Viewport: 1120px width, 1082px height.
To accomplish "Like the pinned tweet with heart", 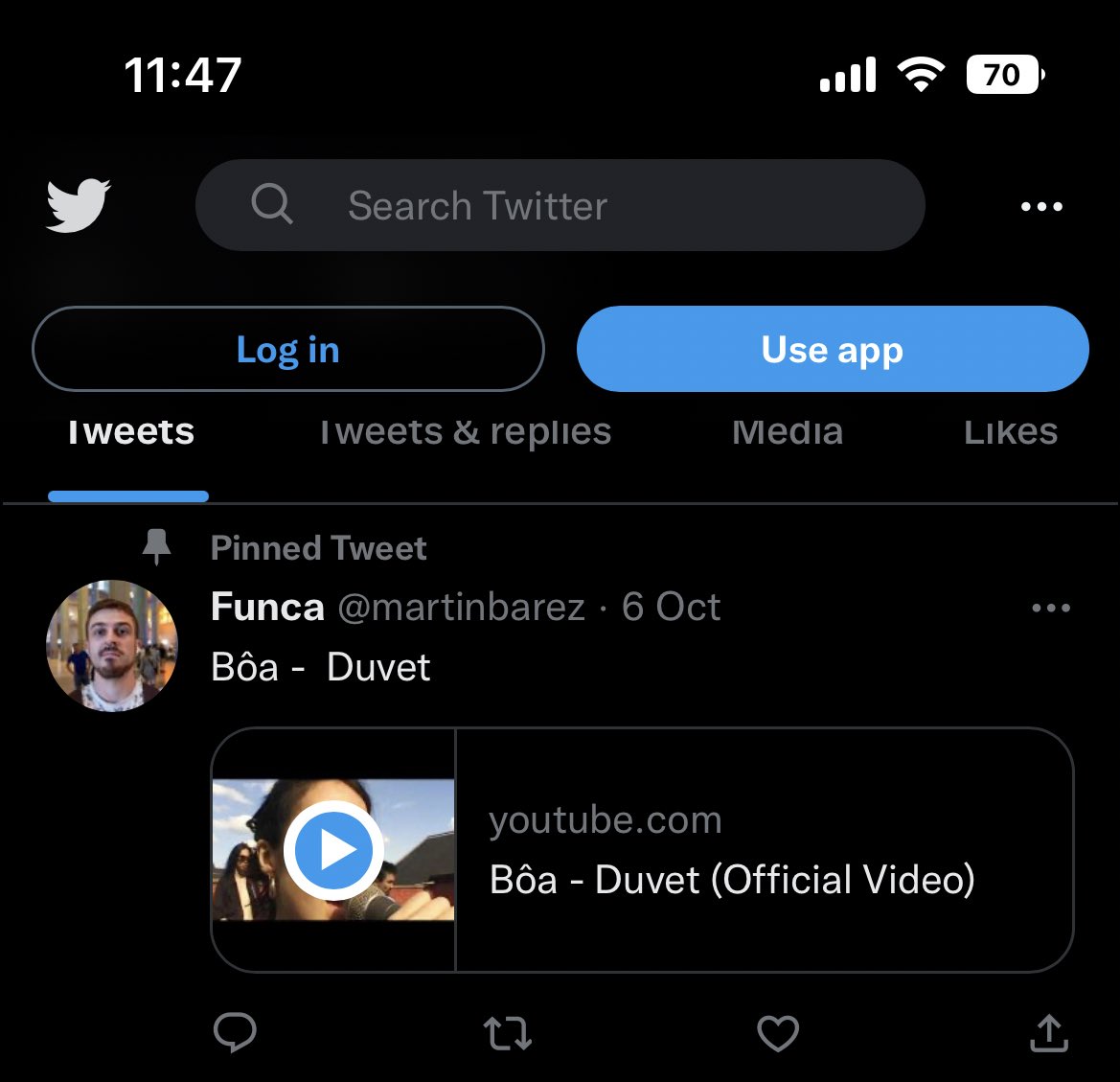I will [x=778, y=1033].
